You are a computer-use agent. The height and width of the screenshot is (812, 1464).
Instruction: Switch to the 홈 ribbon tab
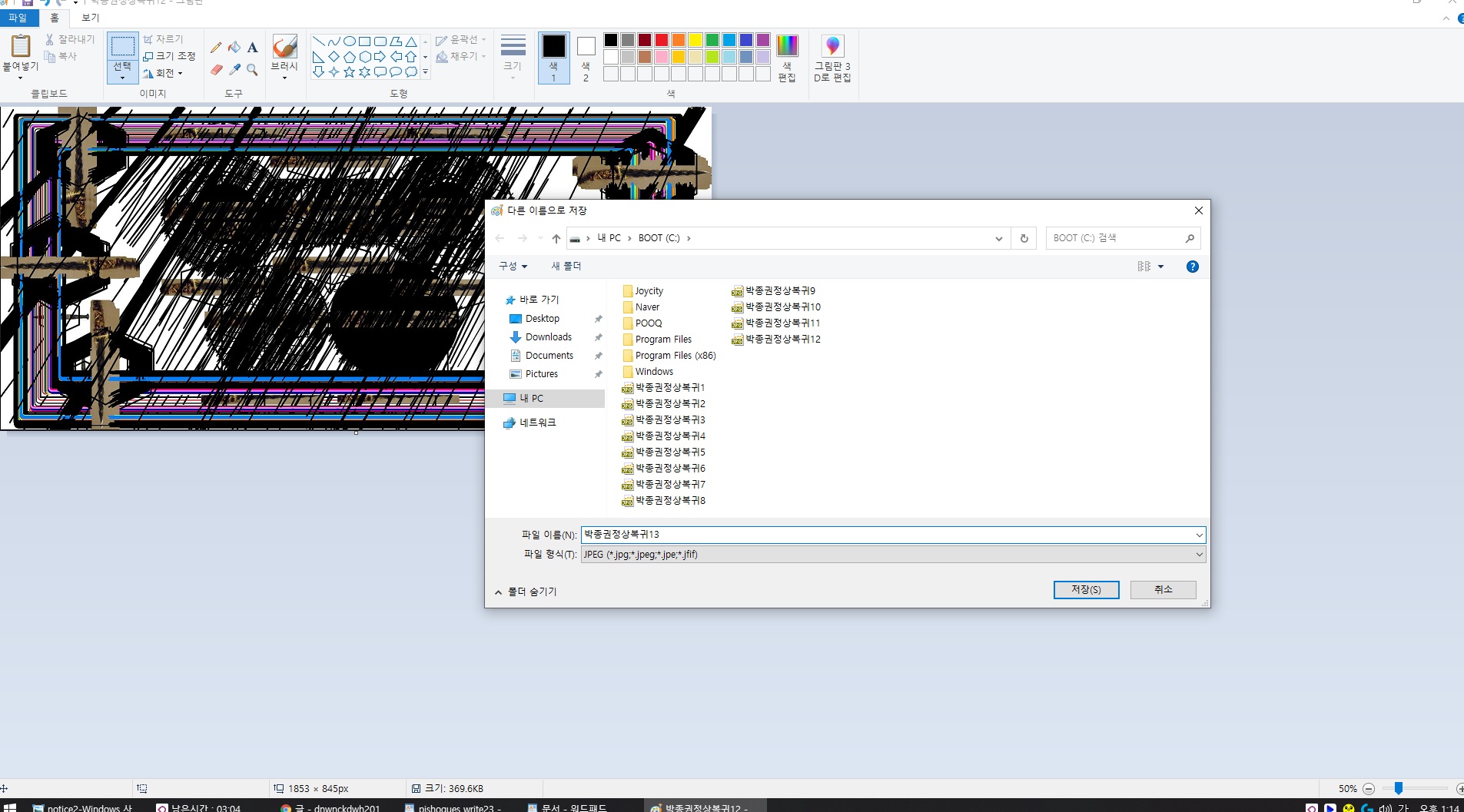coord(55,18)
